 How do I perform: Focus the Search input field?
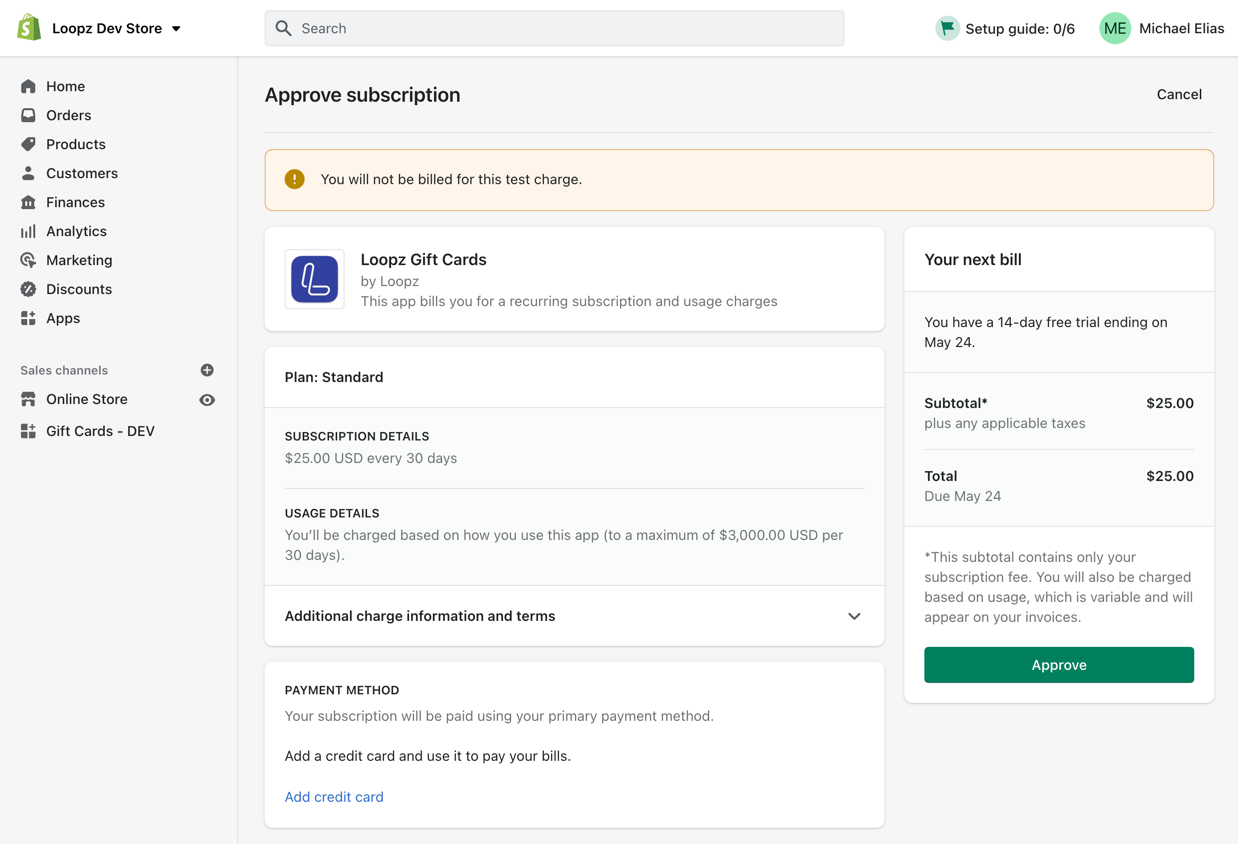point(554,29)
